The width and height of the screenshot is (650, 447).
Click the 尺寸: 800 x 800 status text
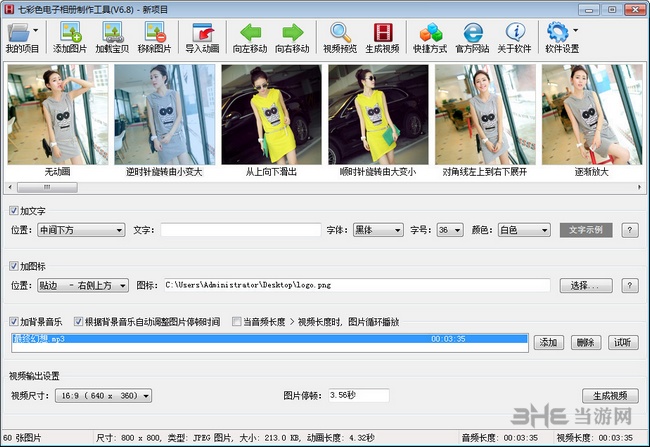pyautogui.click(x=129, y=438)
